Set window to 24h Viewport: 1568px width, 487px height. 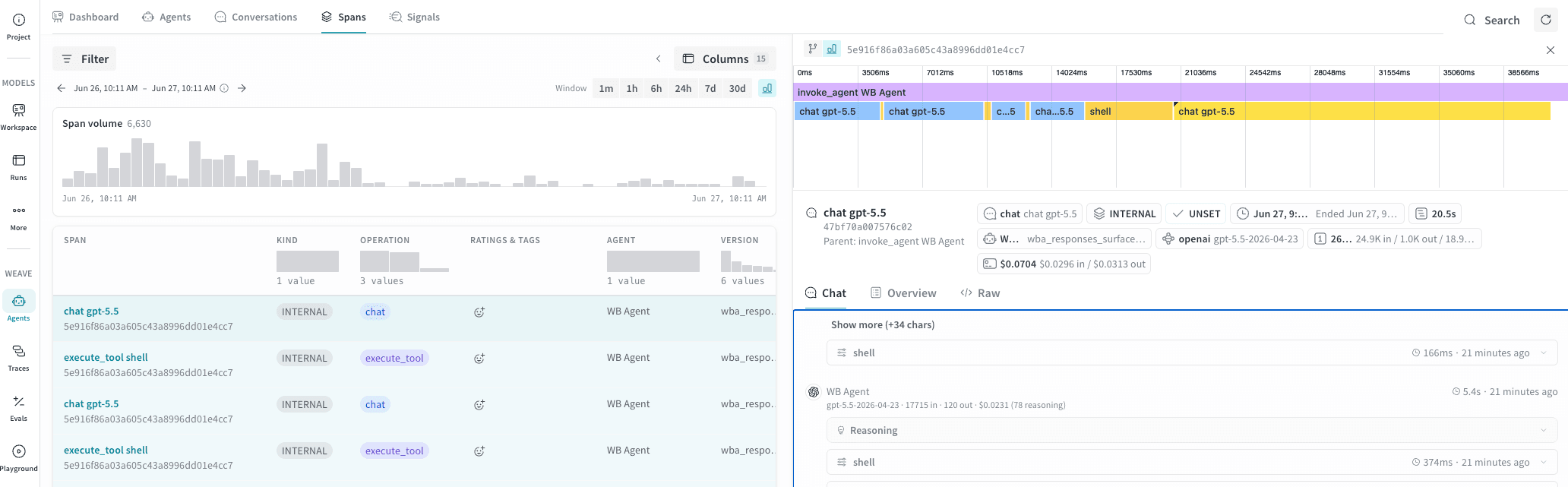[683, 88]
